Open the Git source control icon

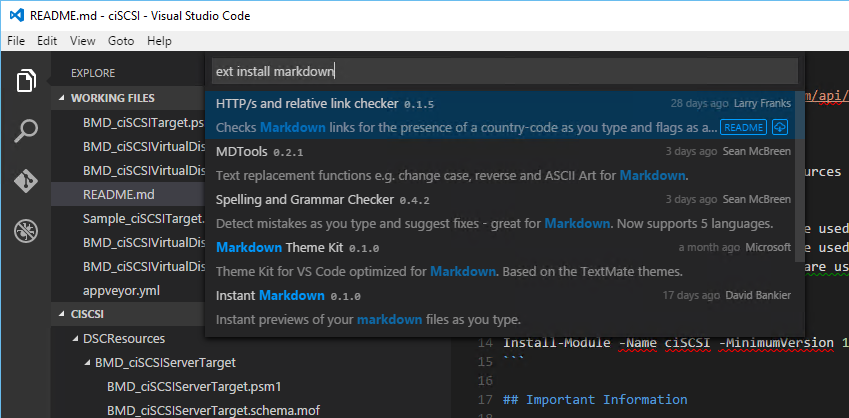tap(26, 182)
